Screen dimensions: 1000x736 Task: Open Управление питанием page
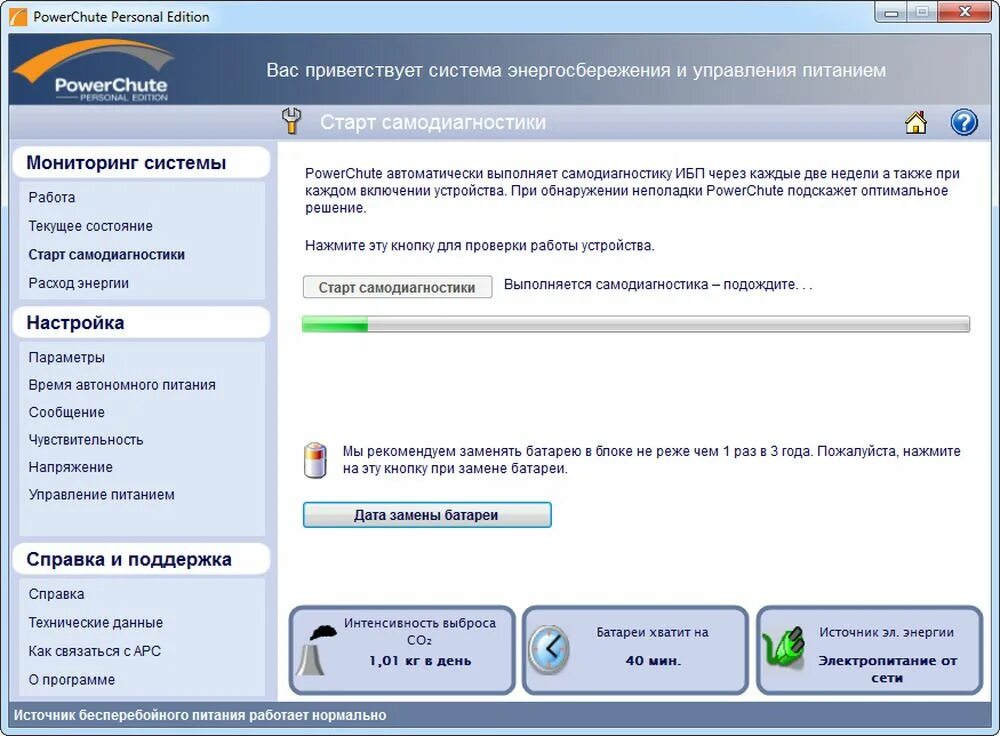(x=101, y=495)
